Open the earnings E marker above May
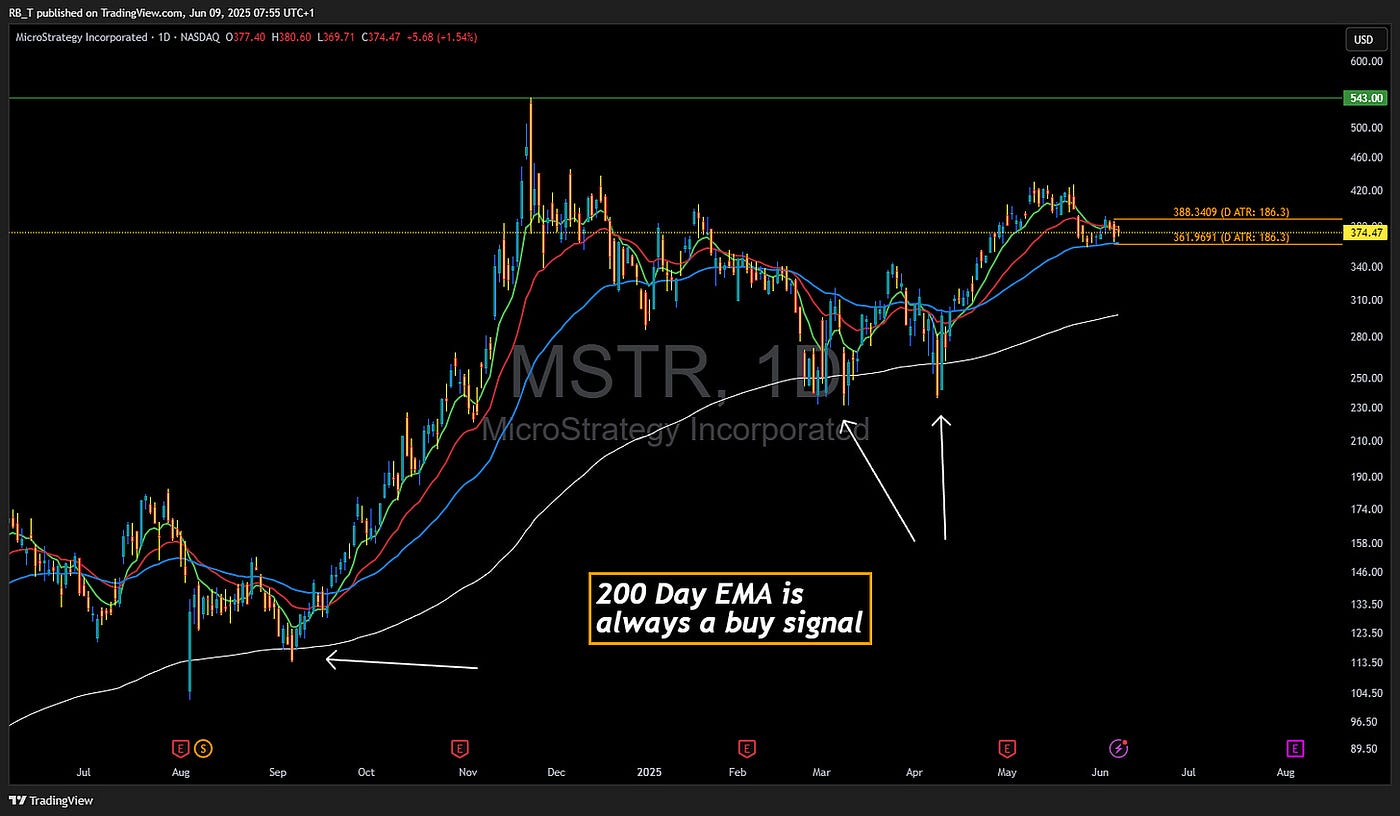This screenshot has height=816, width=1400. click(1005, 747)
